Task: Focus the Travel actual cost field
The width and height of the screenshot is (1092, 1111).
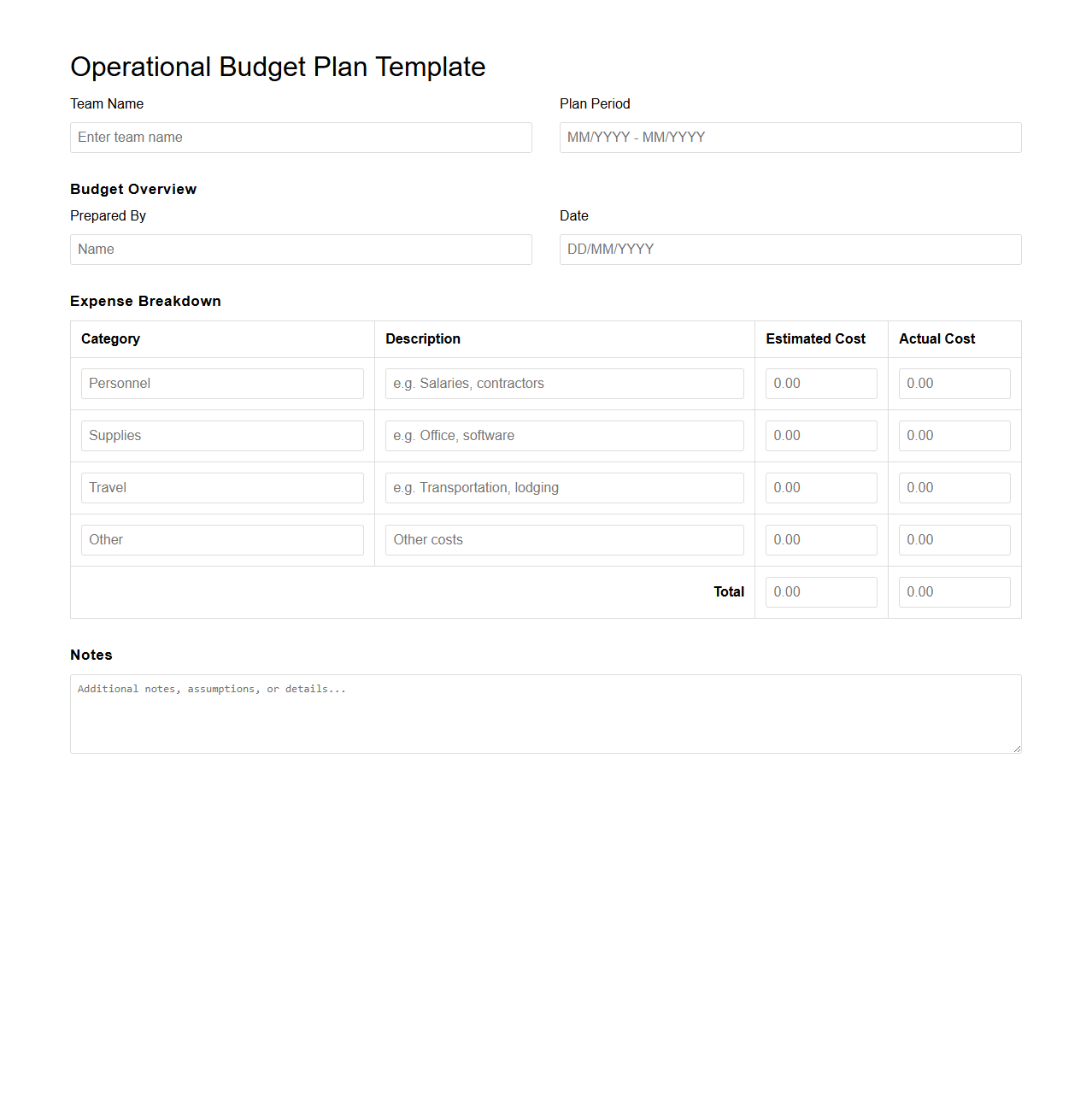Action: (x=954, y=488)
